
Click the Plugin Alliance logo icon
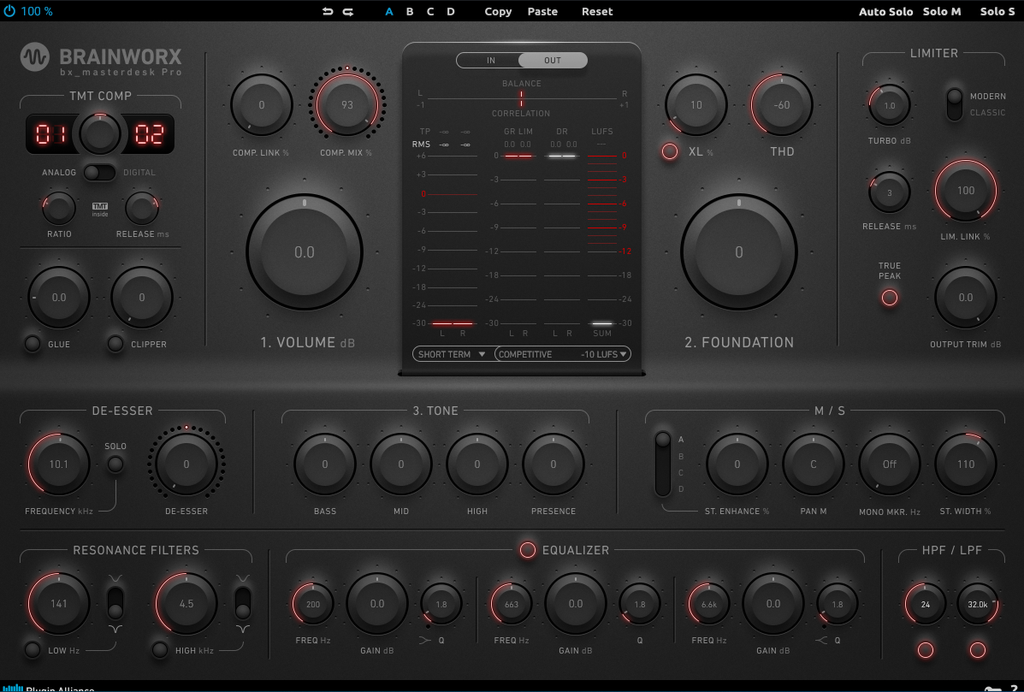click(13, 688)
